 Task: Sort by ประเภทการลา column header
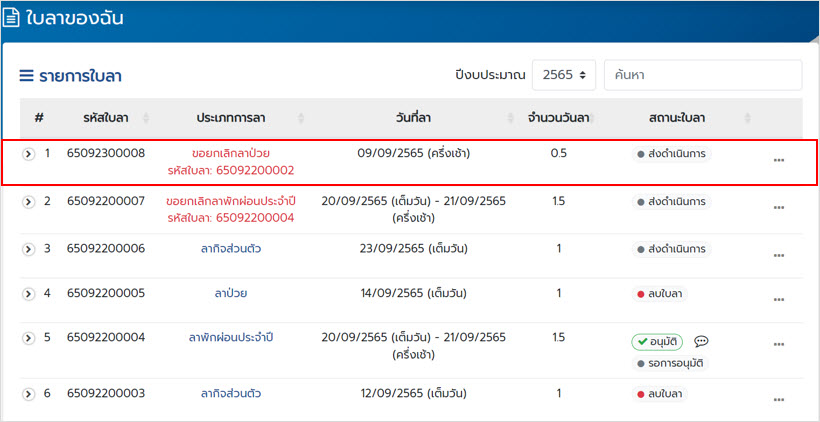click(230, 118)
